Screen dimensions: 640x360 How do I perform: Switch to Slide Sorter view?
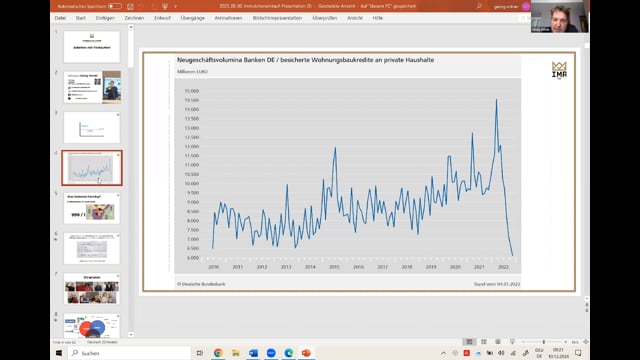[484, 342]
